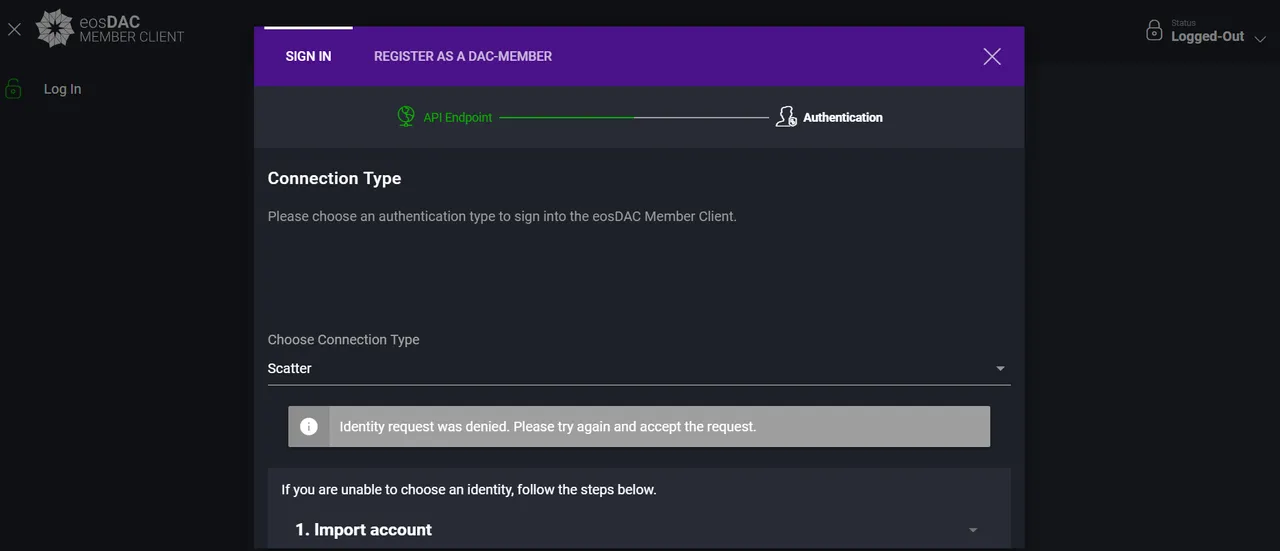Click the API Endpoint globe icon

pyautogui.click(x=406, y=117)
